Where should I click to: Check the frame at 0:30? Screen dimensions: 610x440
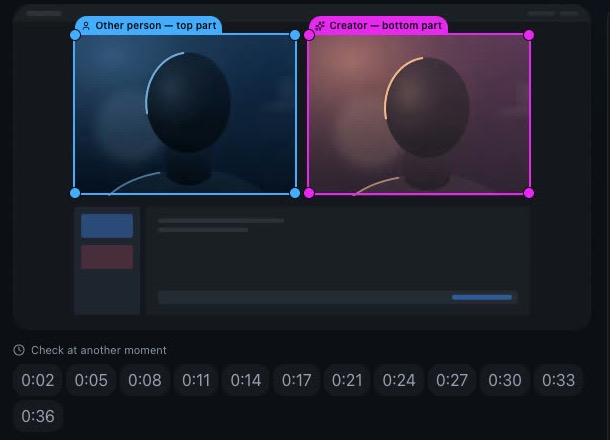[505, 380]
